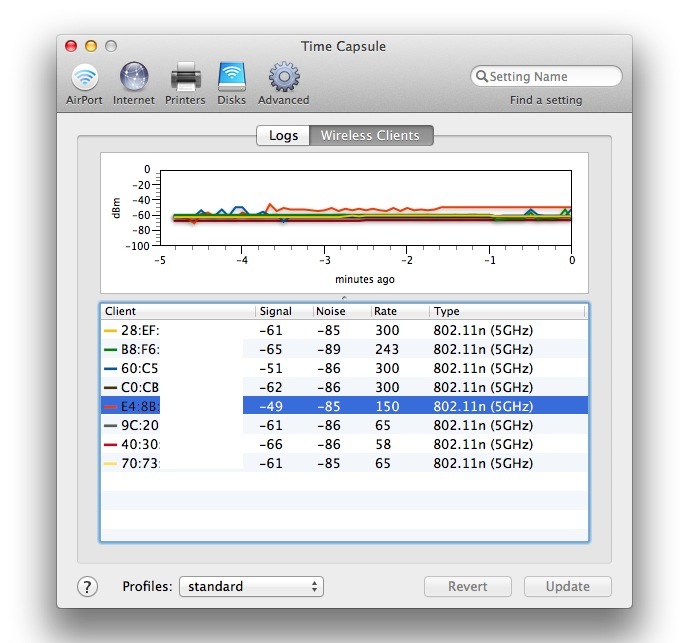This screenshot has width=689, height=643.
Task: Click the noise value -89
Action: click(x=329, y=349)
